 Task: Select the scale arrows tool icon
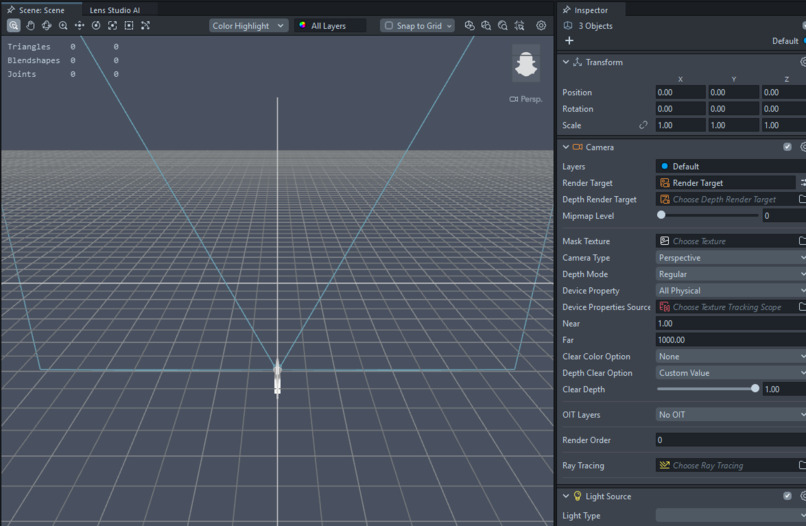tap(145, 25)
